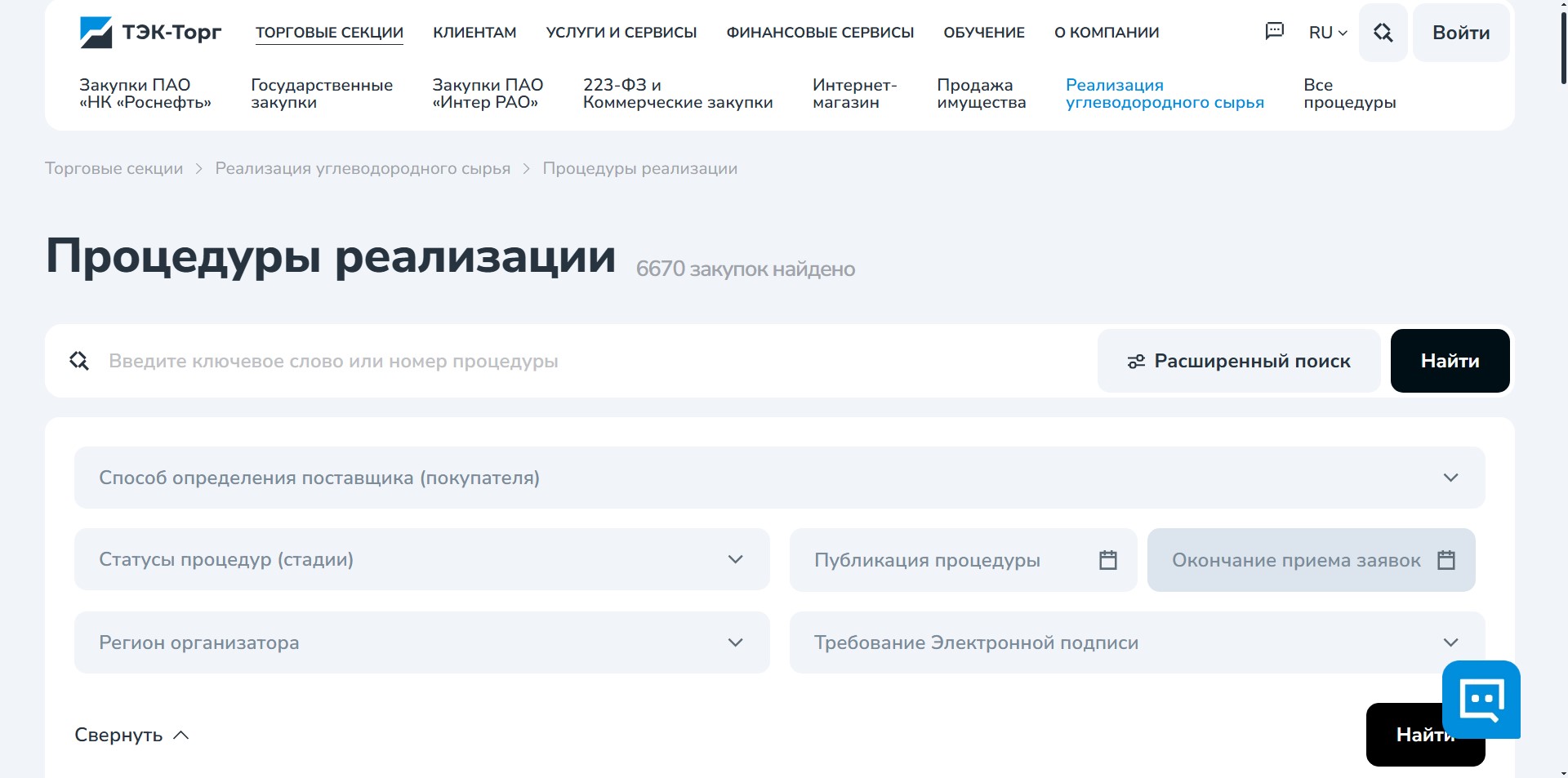Open ФИНАНСОВЫЕ СЕРВИСЫ menu
The height and width of the screenshot is (778, 1568).
(820, 33)
